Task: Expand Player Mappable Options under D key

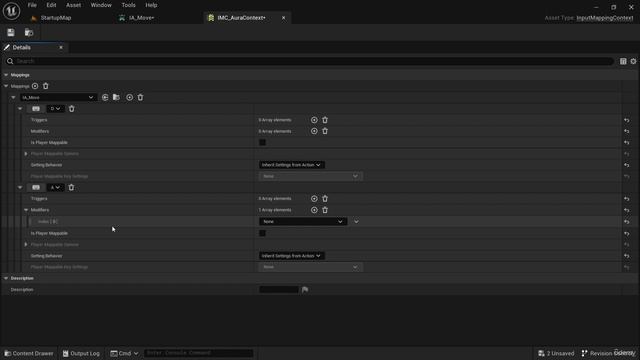Action: [26, 154]
